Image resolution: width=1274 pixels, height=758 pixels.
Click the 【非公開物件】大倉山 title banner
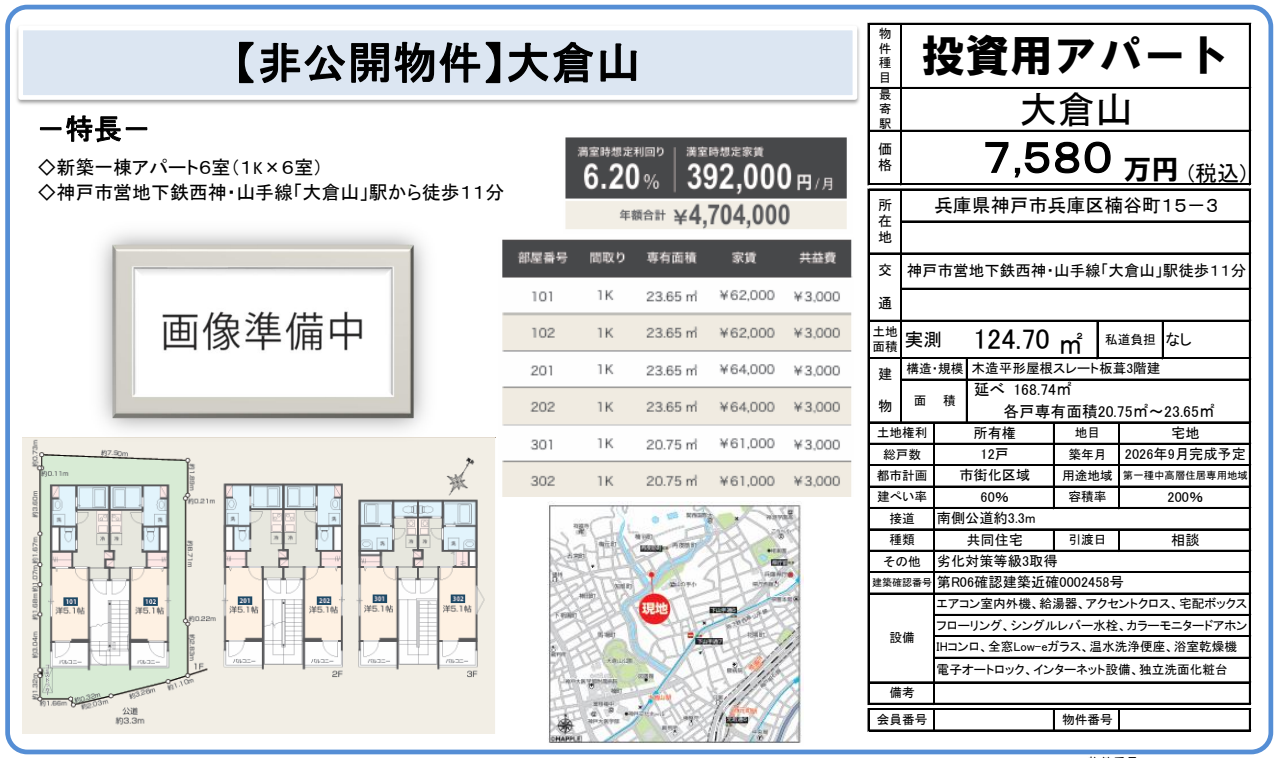[437, 64]
